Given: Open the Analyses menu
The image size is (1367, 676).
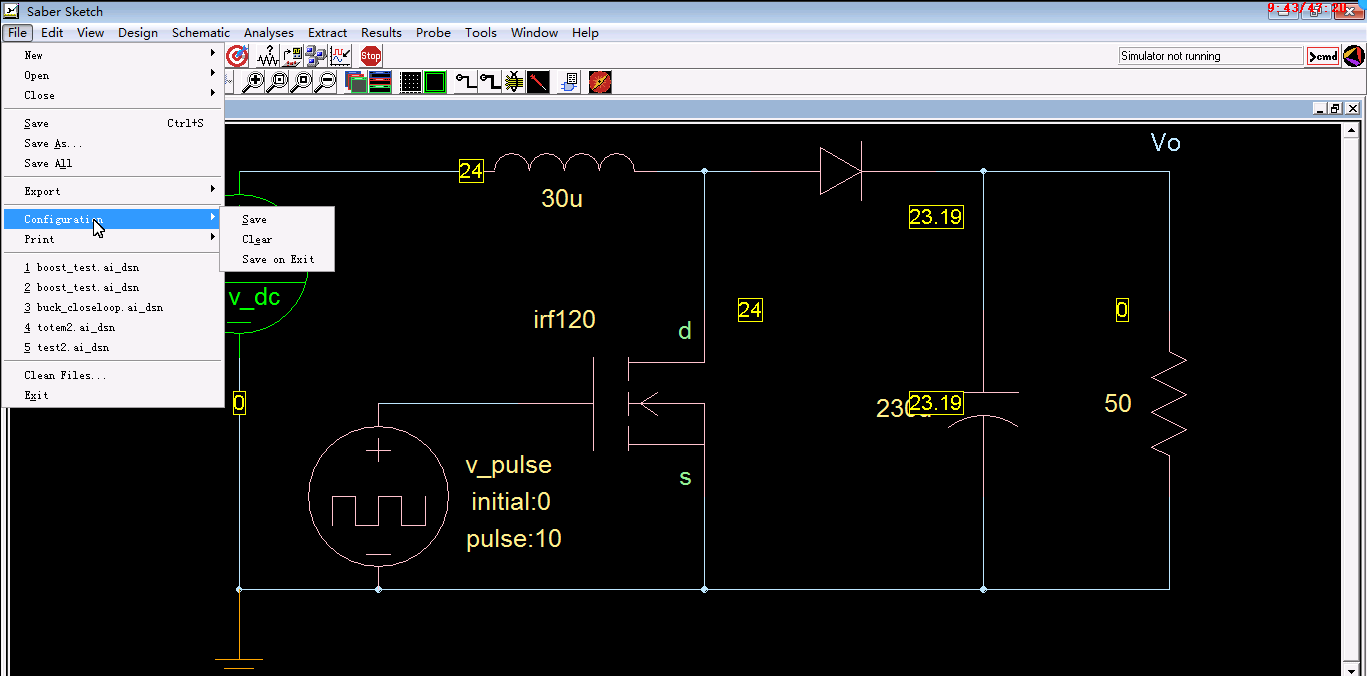Looking at the screenshot, I should 268,33.
